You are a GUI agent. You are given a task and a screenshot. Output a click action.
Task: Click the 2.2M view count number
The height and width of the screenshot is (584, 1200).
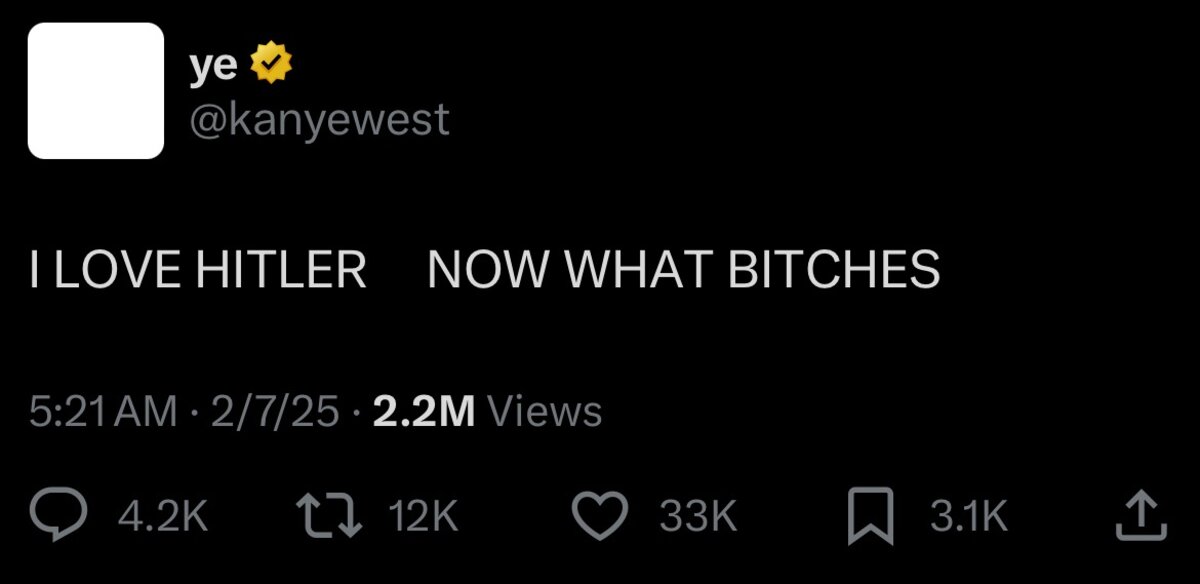[423, 412]
